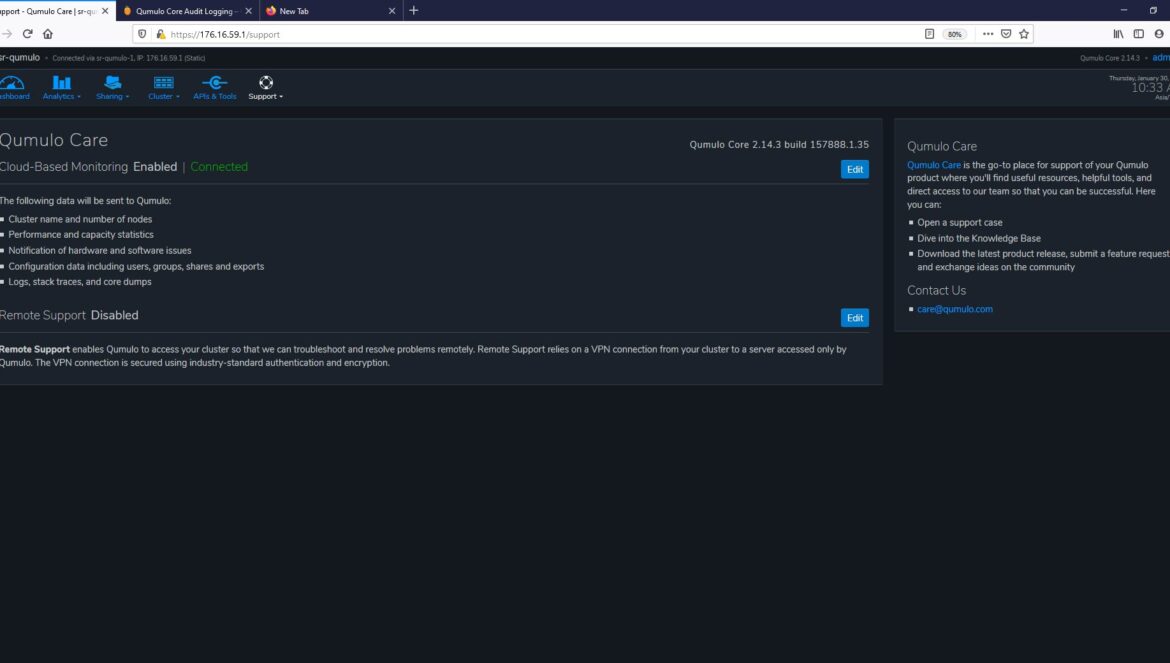Click 'Dive into the Knowledge Base' item
Screen dimensions: 1170x663
(979, 238)
